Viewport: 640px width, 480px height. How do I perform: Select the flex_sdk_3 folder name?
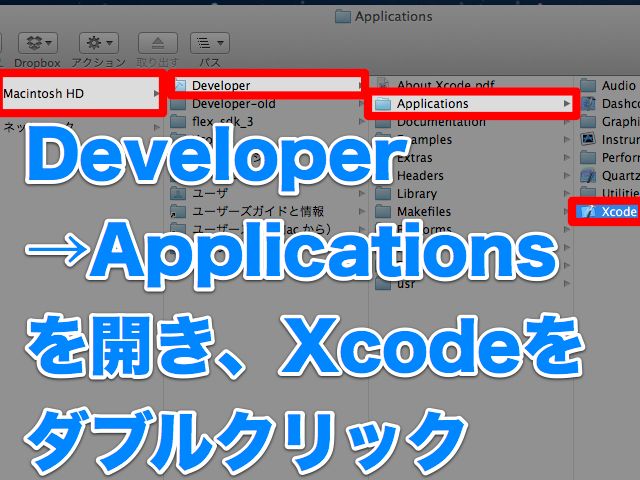[223, 122]
